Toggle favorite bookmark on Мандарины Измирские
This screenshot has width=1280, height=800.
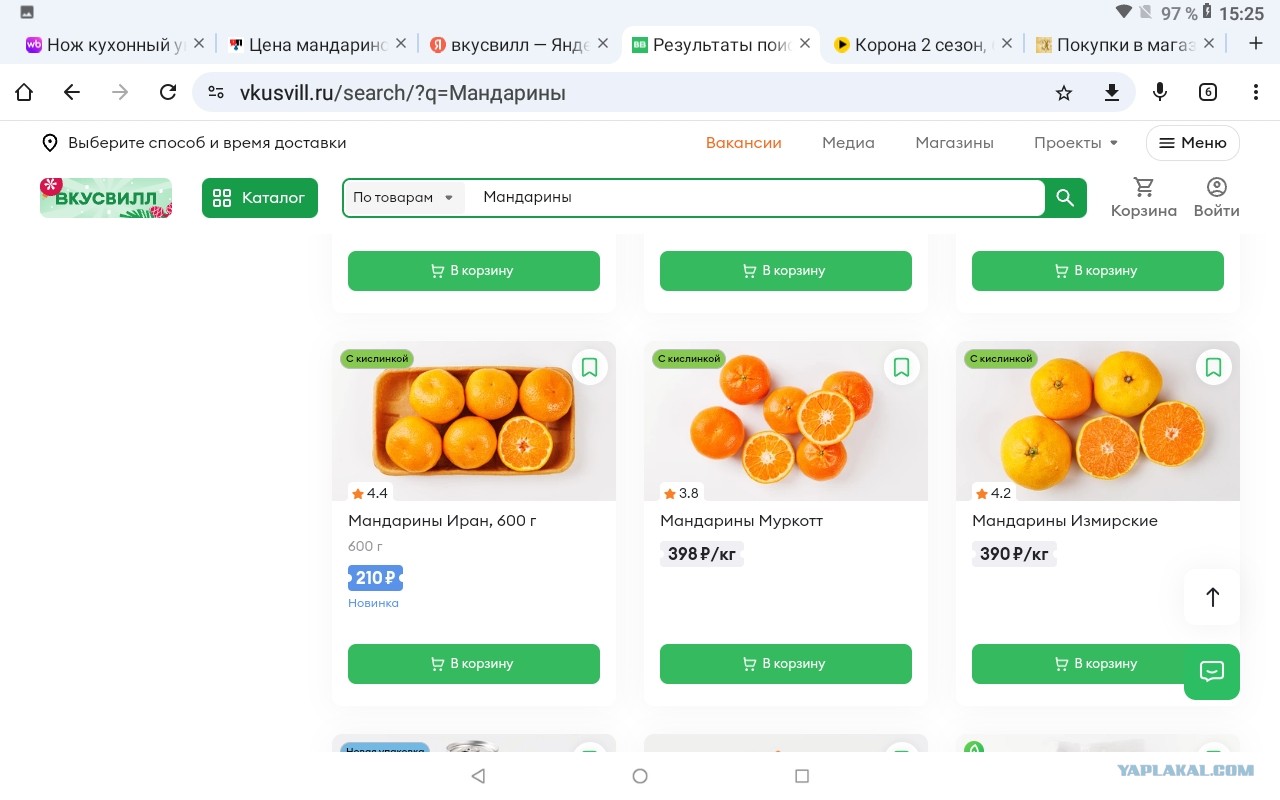1213,367
